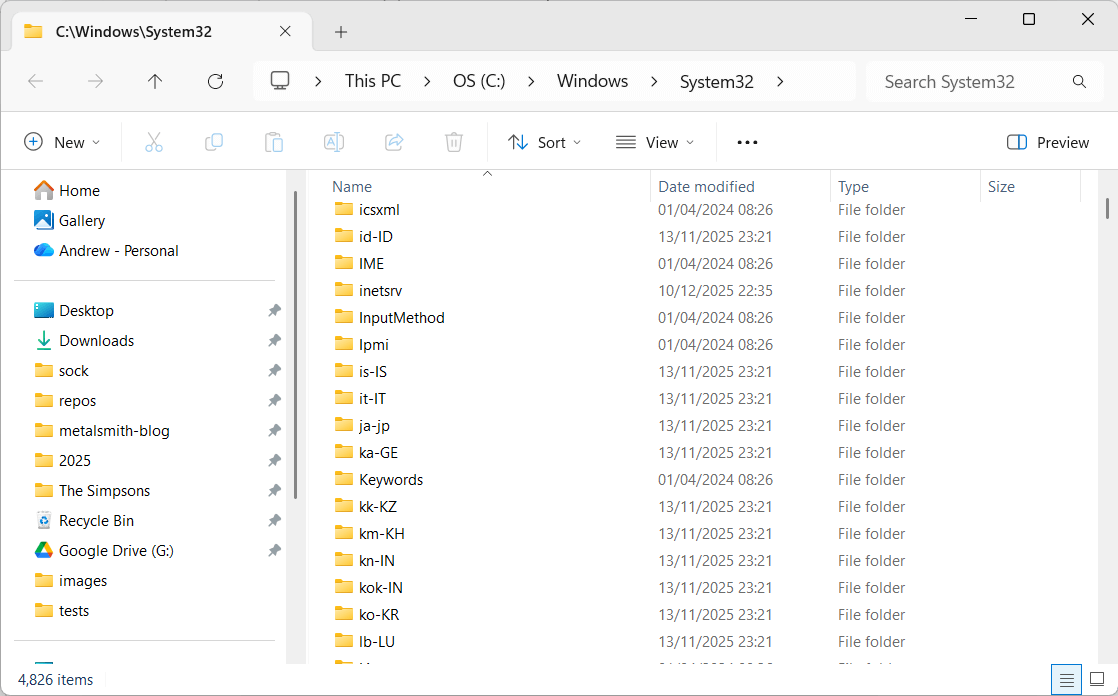1118x696 pixels.
Task: Unpin icon next to sock folder
Action: tap(275, 371)
